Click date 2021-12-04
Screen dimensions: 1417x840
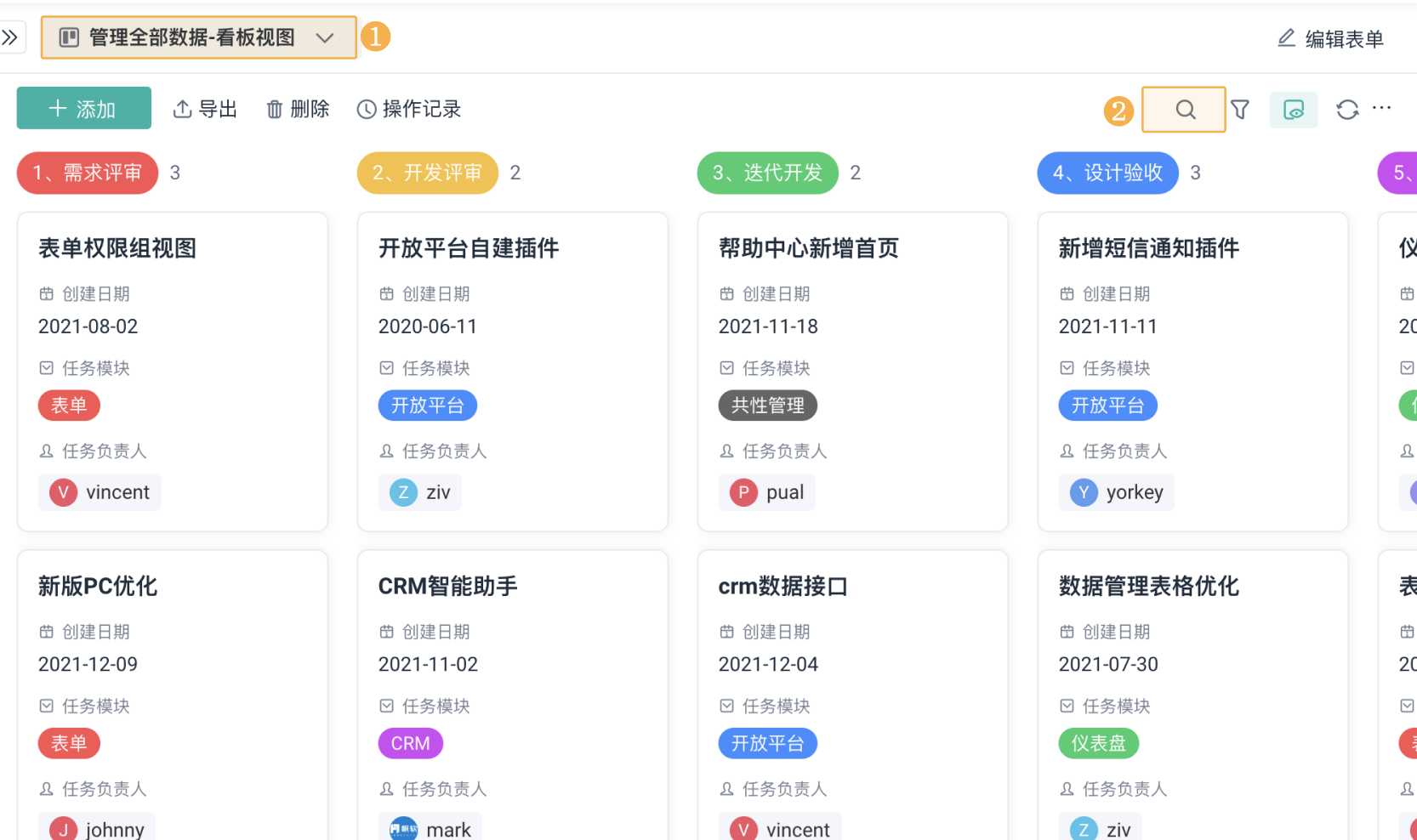(769, 665)
